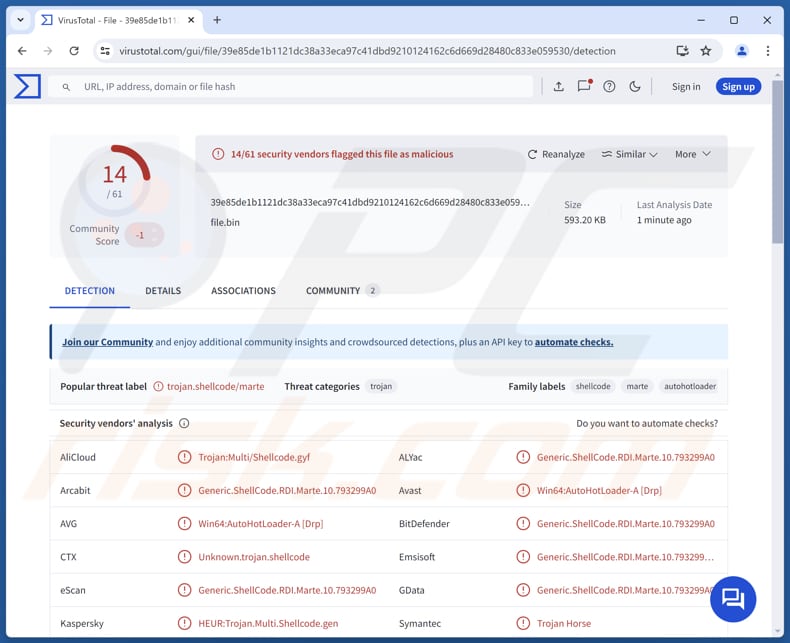This screenshot has height=643, width=790.
Task: Click the autohotloader family label tag
Action: click(x=690, y=387)
